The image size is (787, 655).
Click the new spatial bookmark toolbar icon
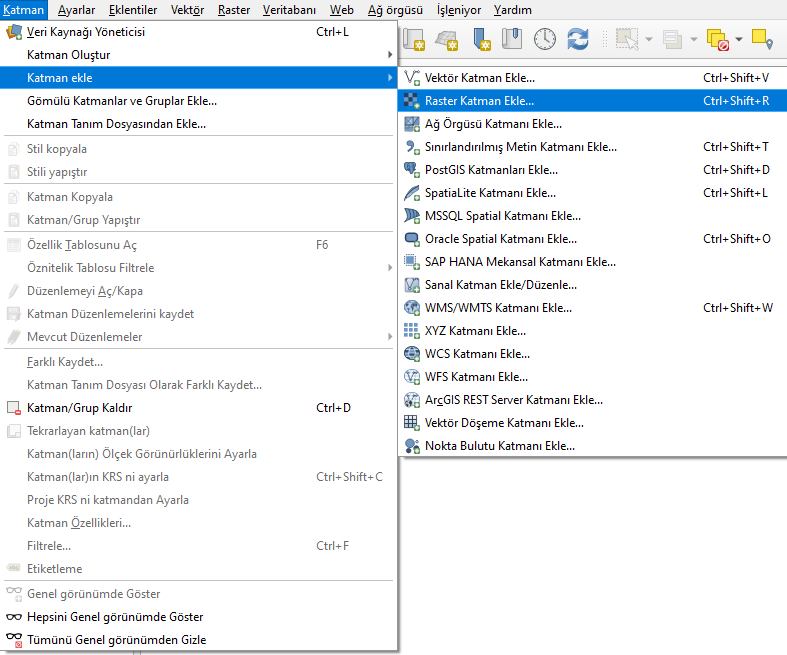pyautogui.click(x=481, y=39)
